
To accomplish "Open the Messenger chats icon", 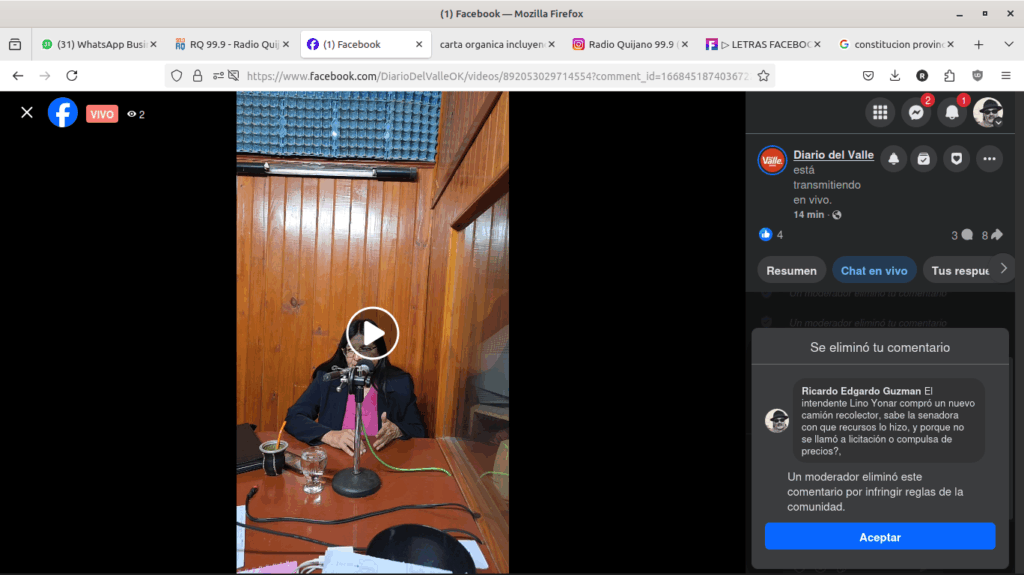I will click(916, 113).
